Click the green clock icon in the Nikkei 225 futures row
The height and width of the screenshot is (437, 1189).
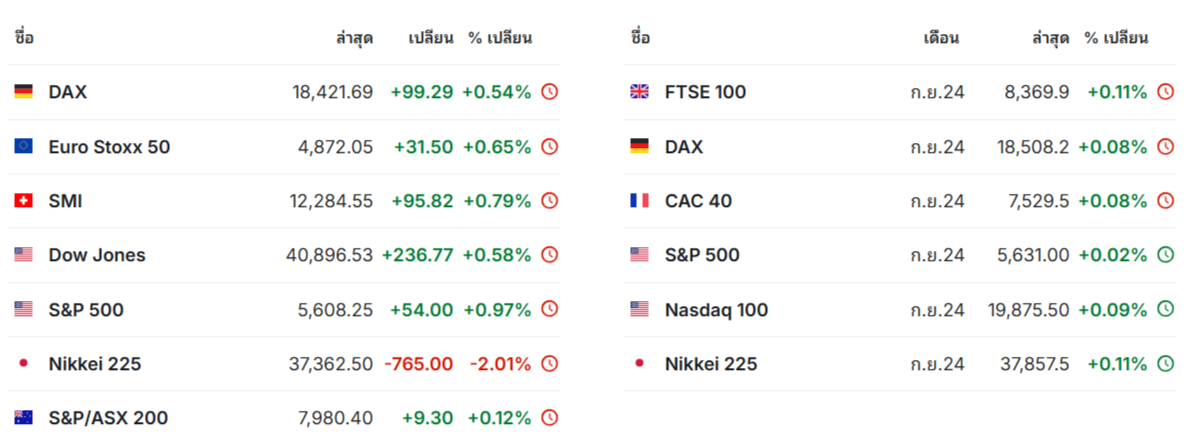click(1165, 364)
